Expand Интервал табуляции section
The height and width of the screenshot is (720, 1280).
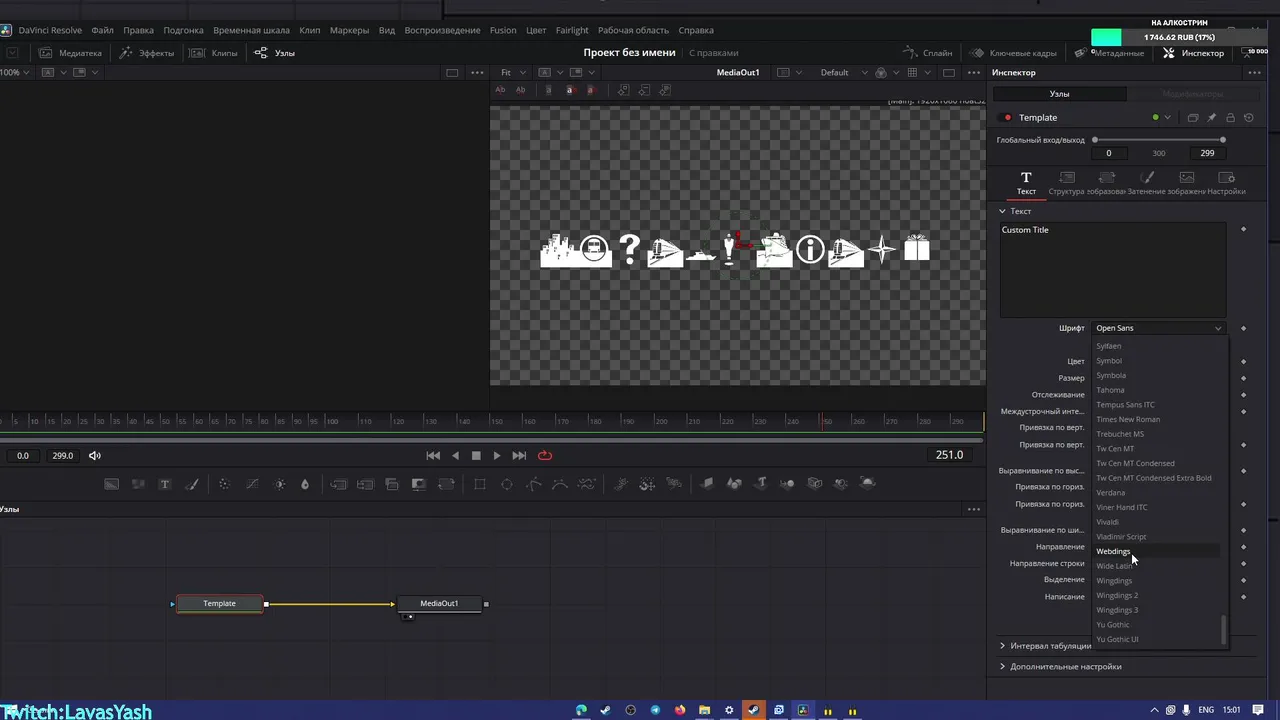(x=1003, y=646)
